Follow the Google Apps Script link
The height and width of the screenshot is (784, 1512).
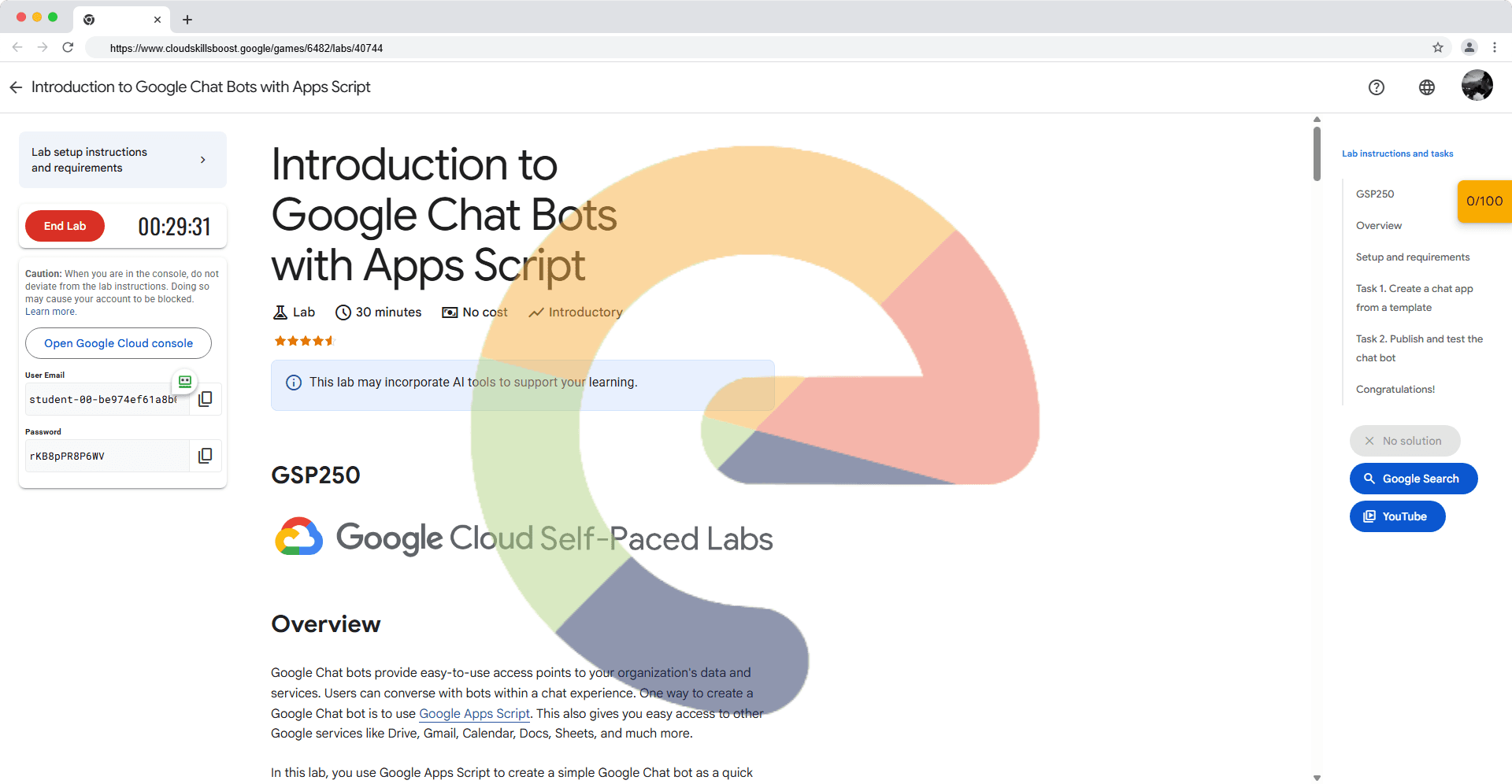tap(474, 714)
